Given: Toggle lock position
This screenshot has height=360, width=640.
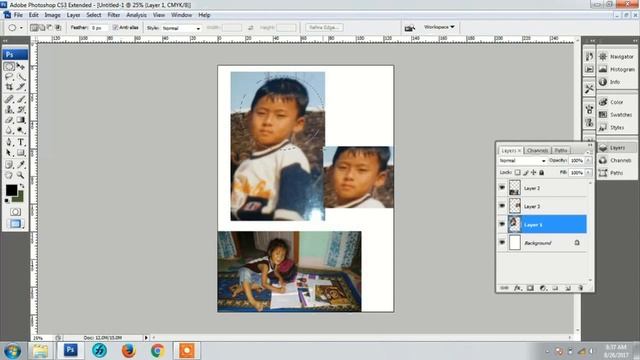Looking at the screenshot, I should coord(533,173).
